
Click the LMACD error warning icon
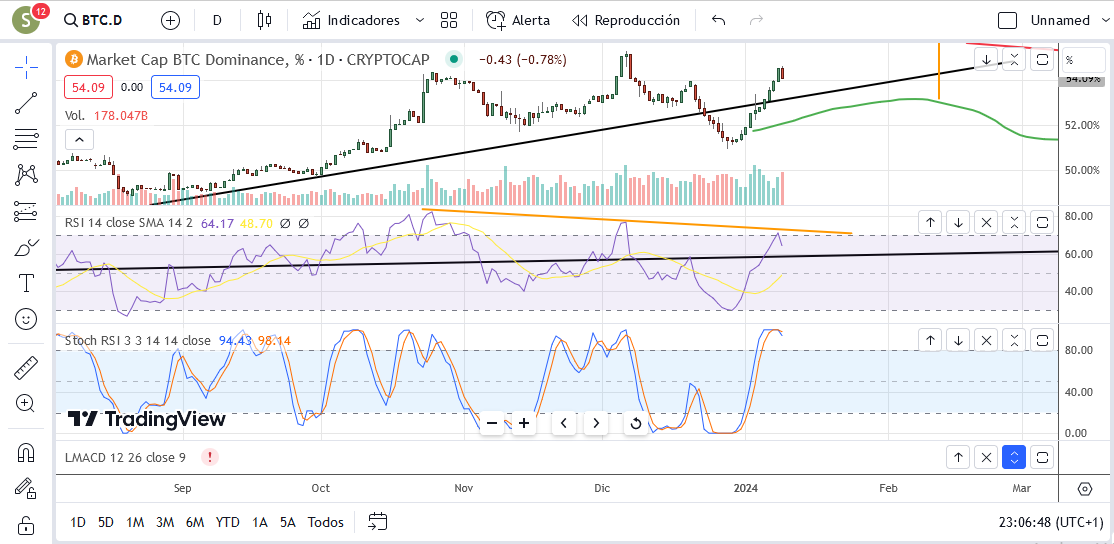pos(210,457)
